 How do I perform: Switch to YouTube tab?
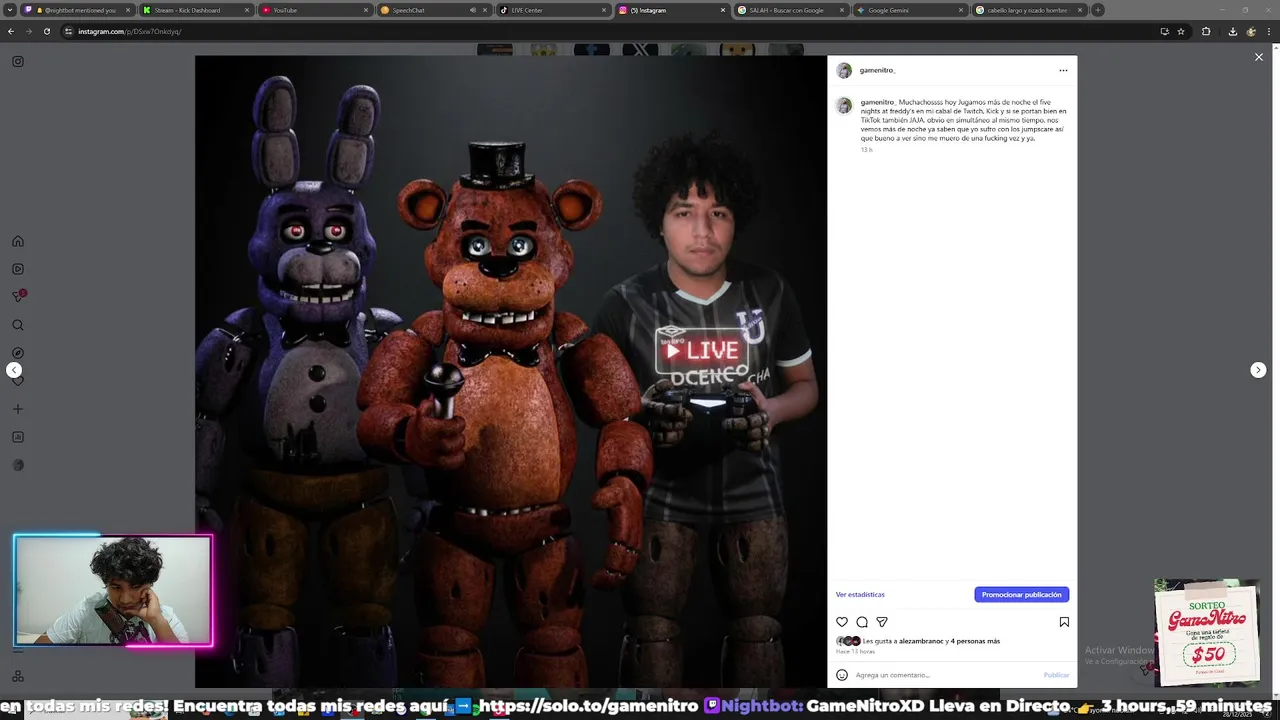click(314, 10)
